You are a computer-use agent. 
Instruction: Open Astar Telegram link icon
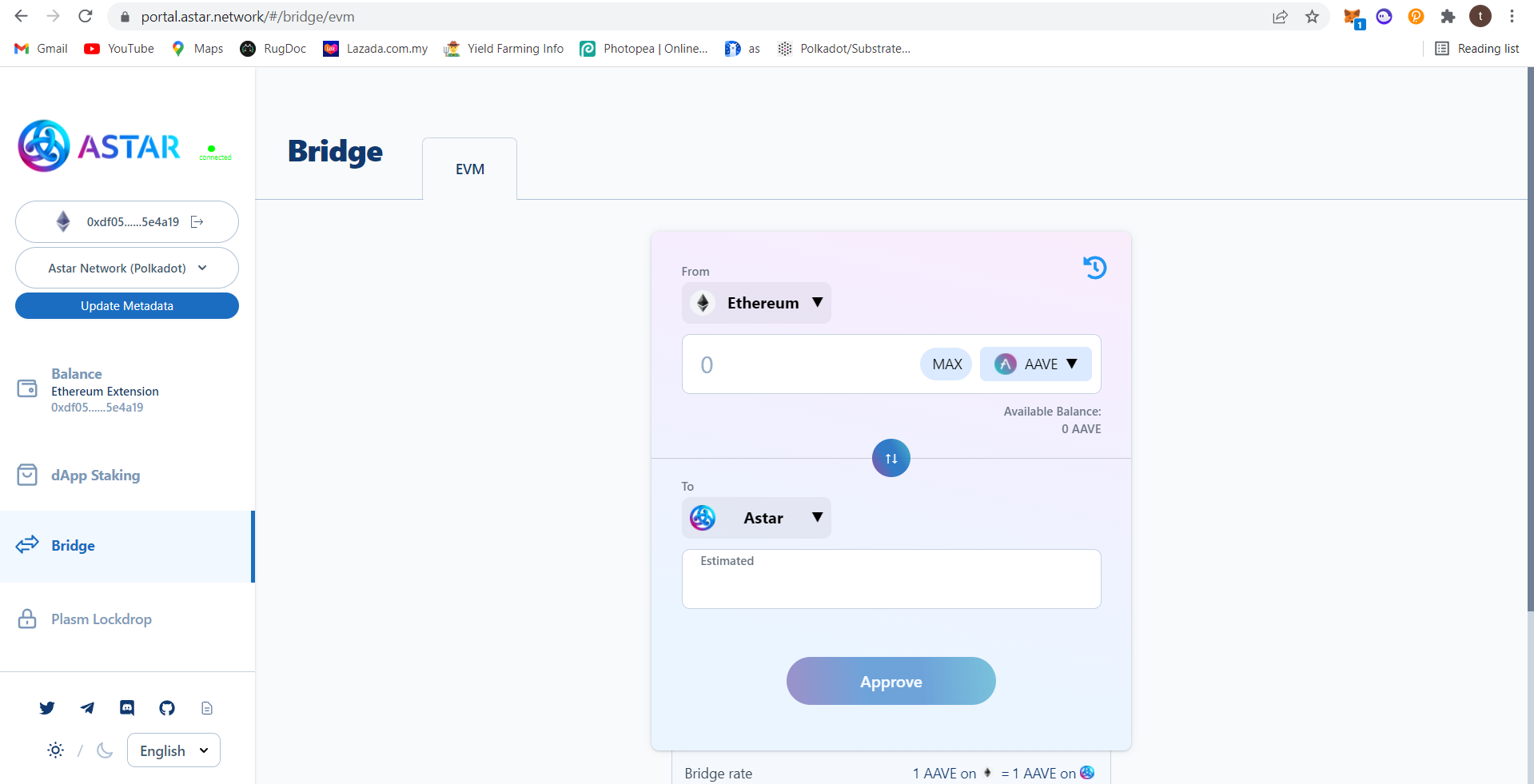(87, 707)
